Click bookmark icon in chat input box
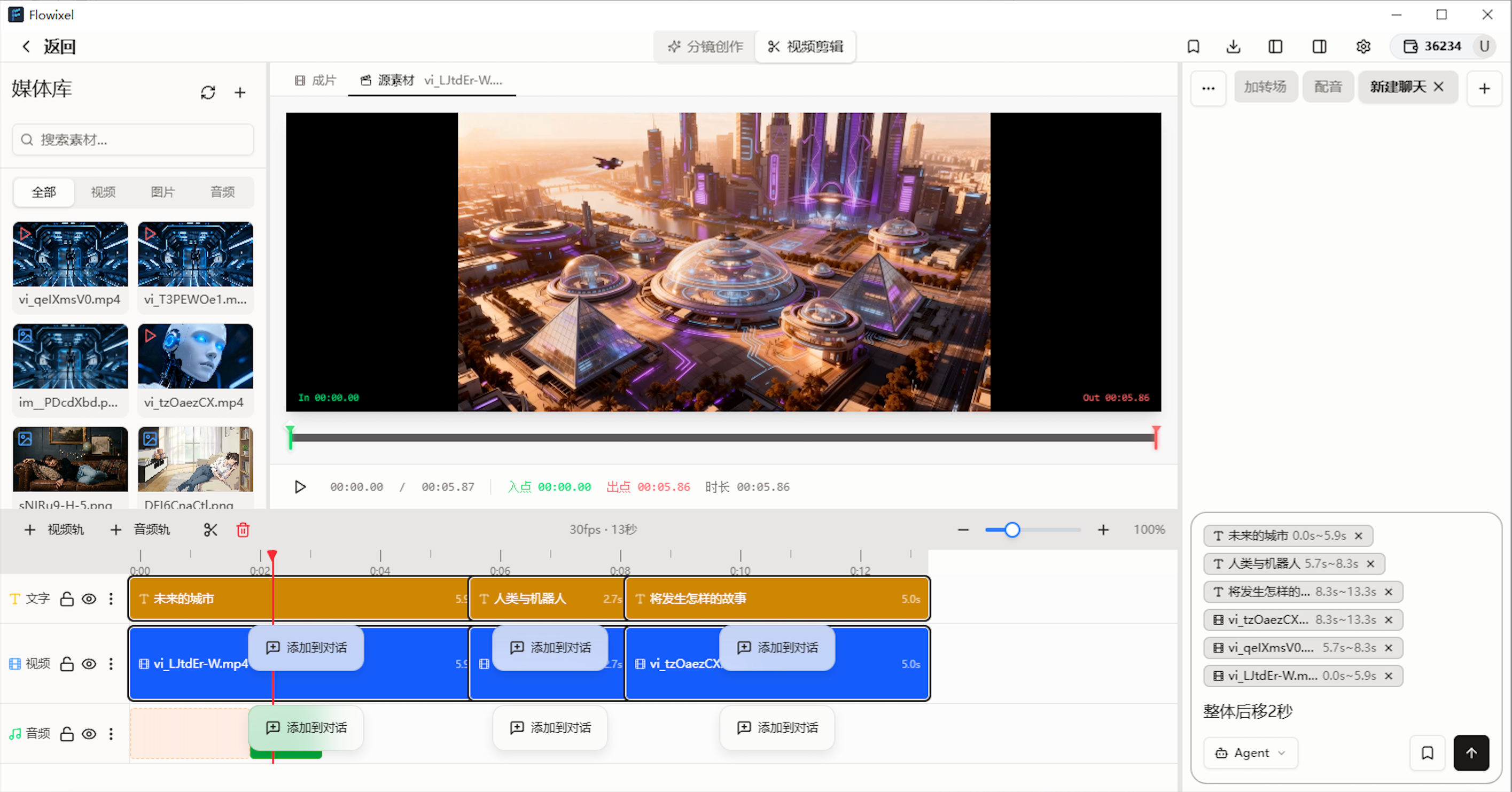 [1428, 752]
